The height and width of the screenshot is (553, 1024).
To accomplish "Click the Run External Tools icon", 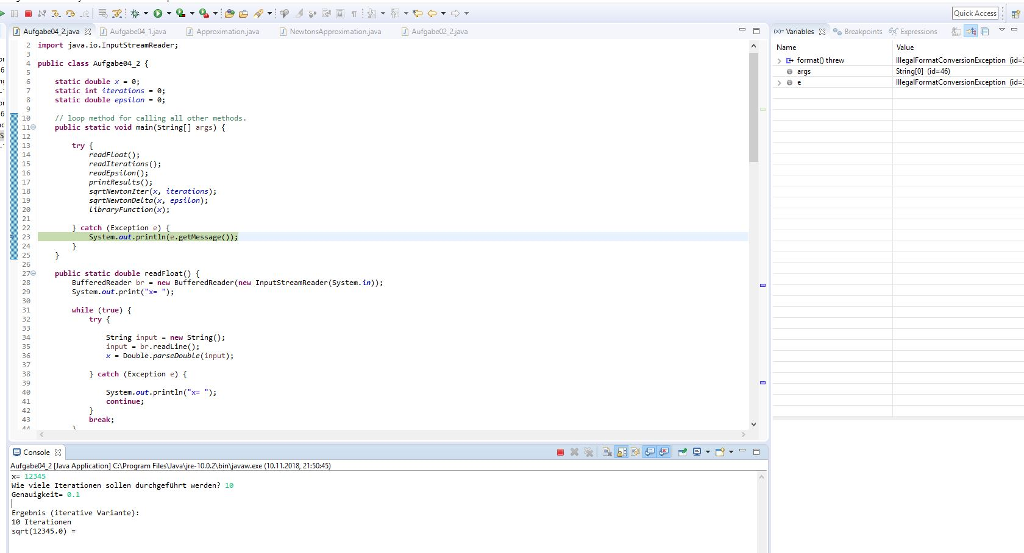I will pos(204,13).
